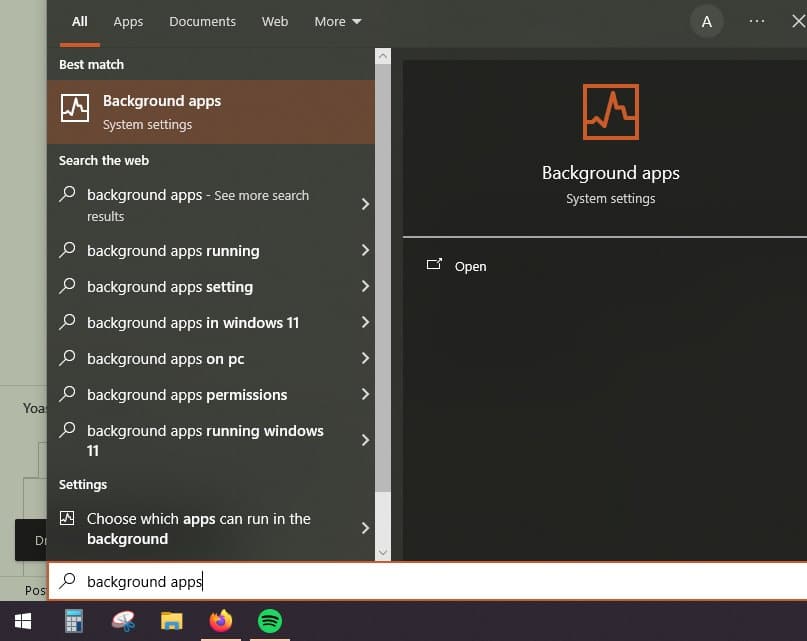
Task: Expand arrow next to 'Choose which apps can run'
Action: 365,528
